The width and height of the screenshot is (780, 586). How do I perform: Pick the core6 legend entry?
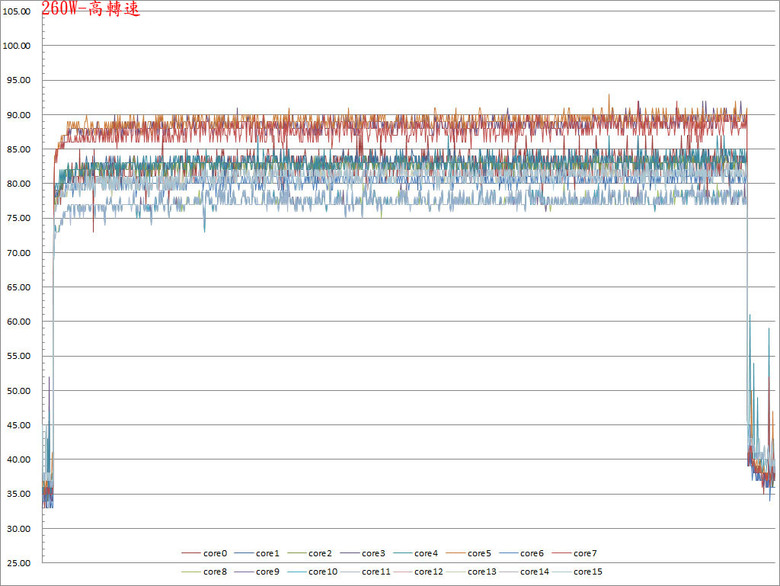(x=521, y=553)
